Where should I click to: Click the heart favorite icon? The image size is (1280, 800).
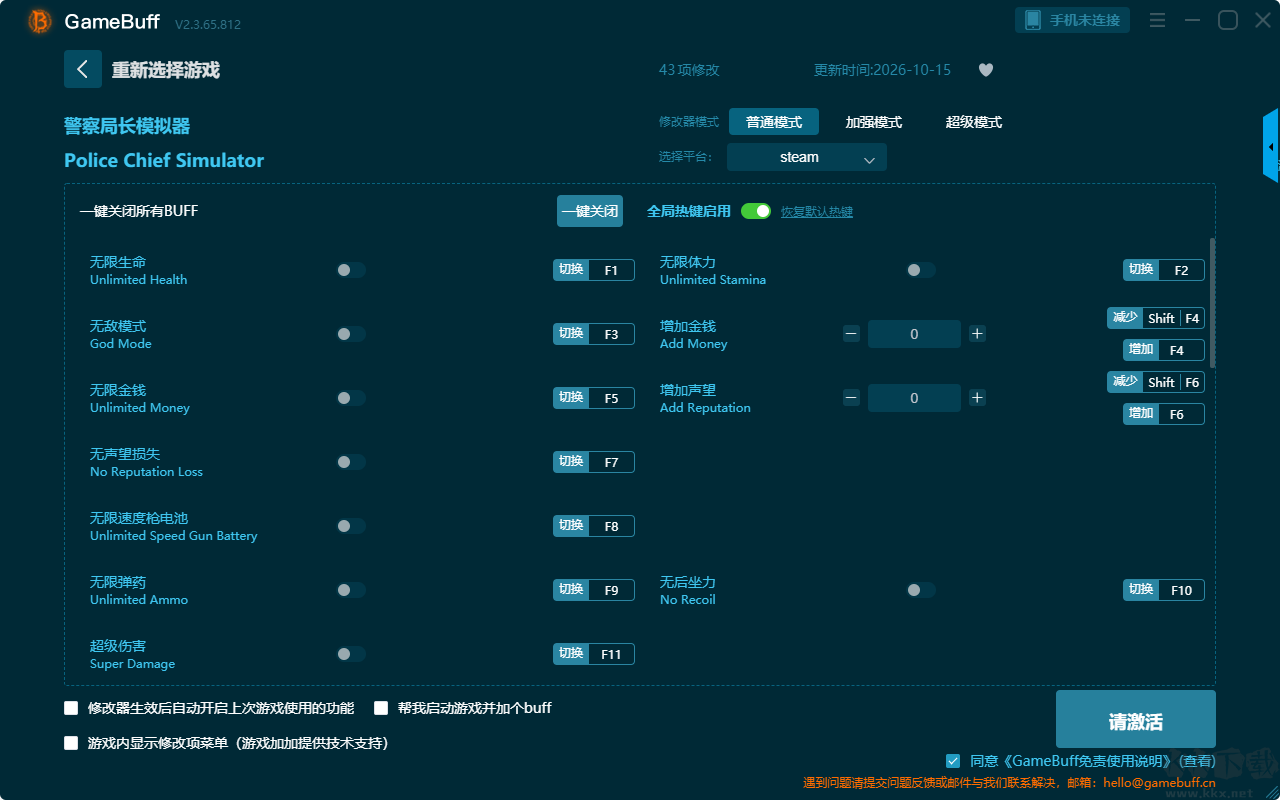click(x=986, y=70)
